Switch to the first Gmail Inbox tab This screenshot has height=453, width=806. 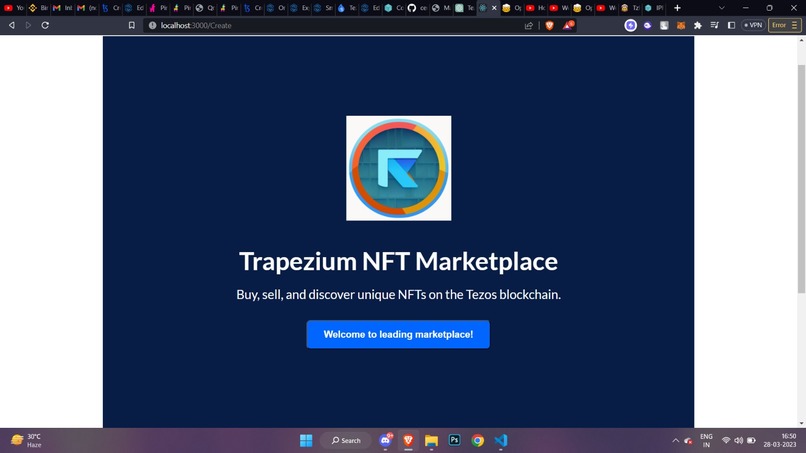62,8
